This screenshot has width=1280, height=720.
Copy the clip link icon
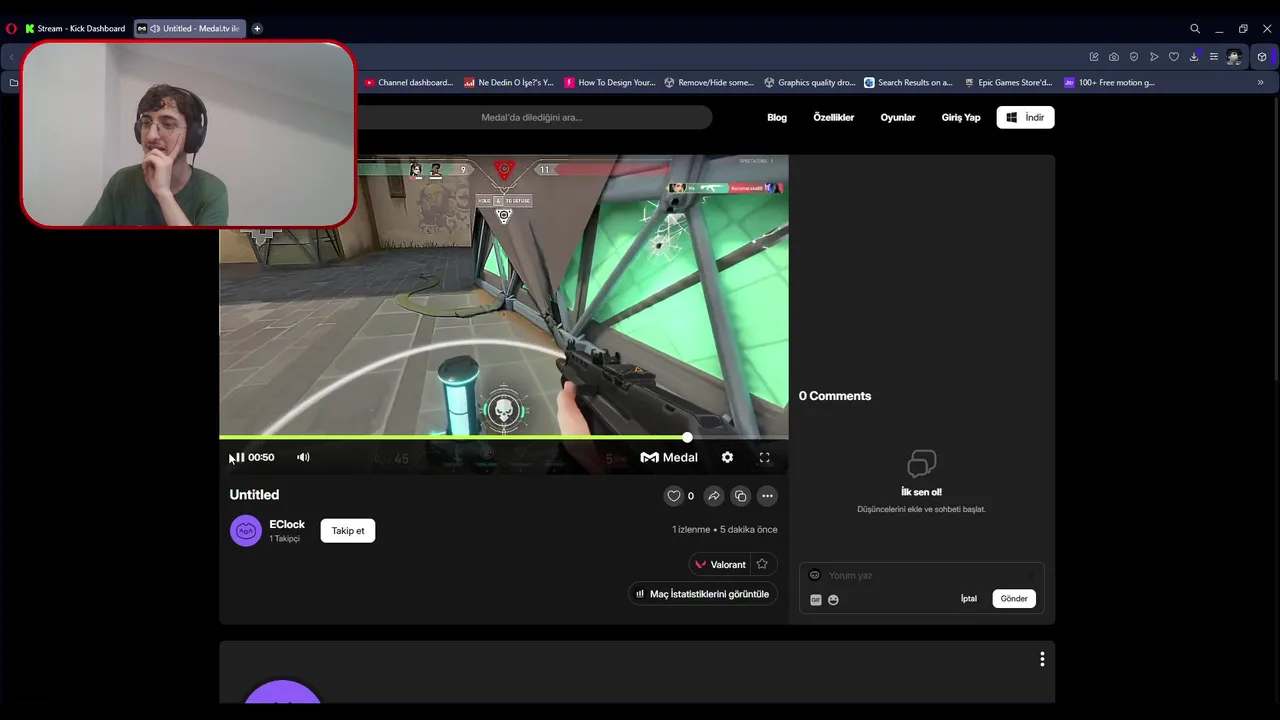[740, 496]
